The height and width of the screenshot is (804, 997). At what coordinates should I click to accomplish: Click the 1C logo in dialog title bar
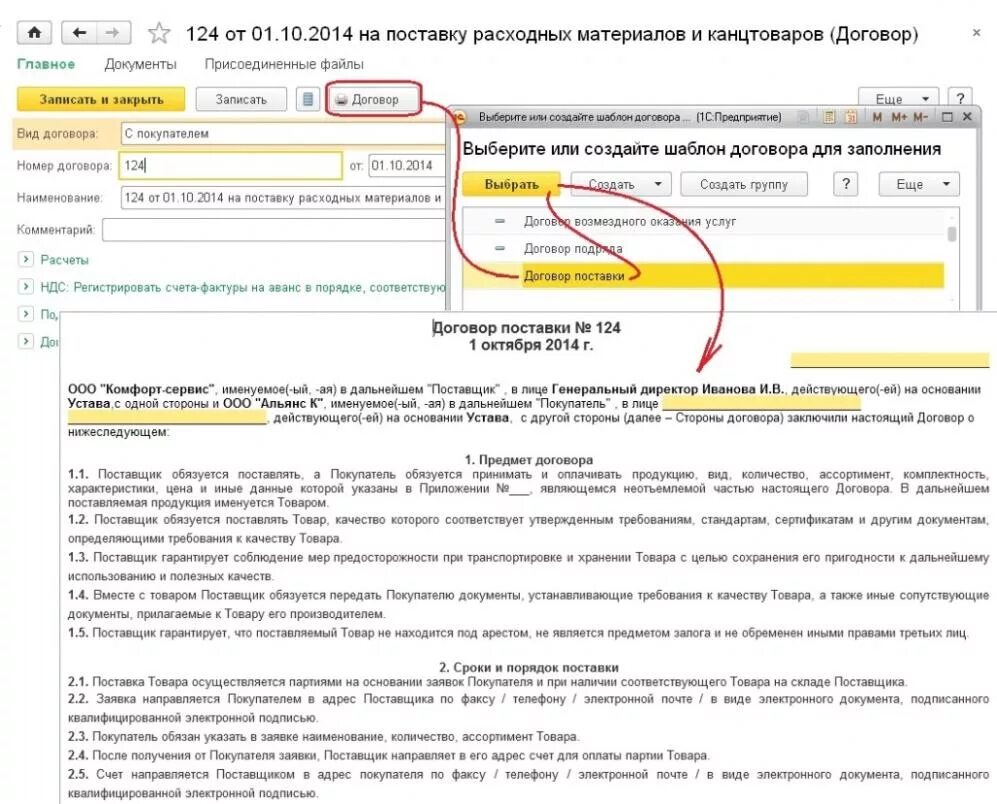[459, 117]
